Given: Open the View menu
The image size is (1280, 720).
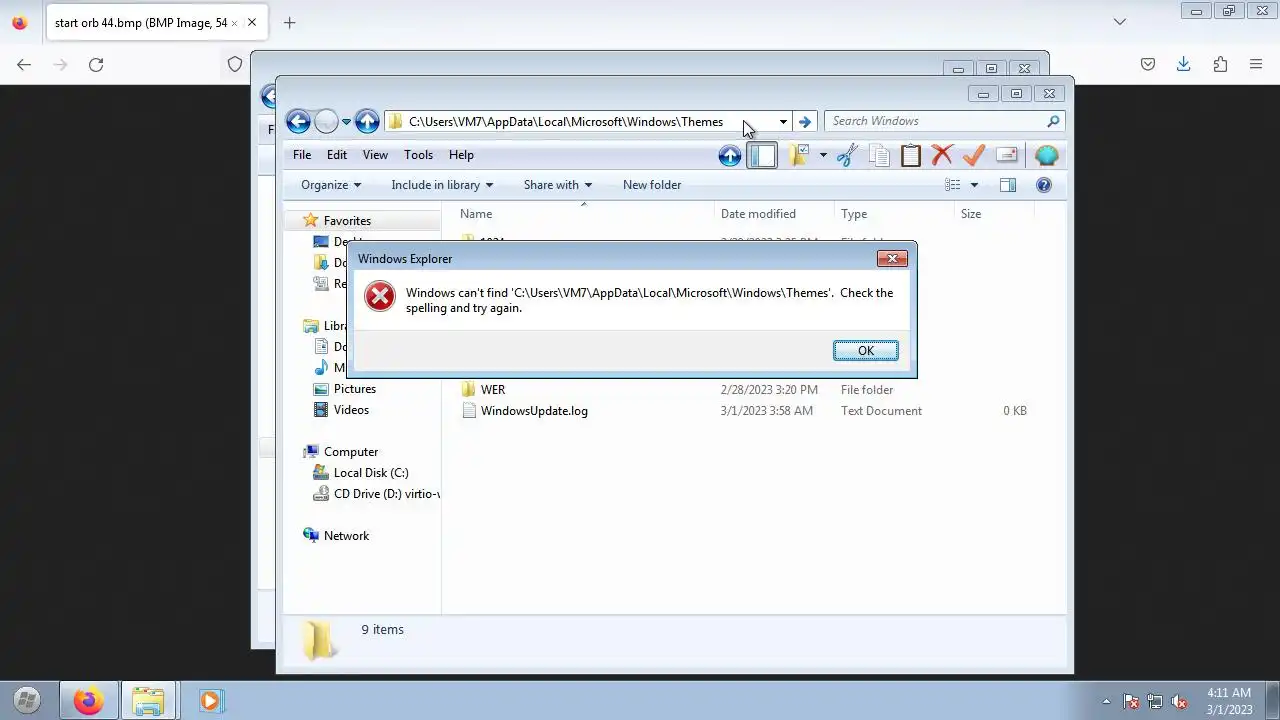Looking at the screenshot, I should (375, 155).
